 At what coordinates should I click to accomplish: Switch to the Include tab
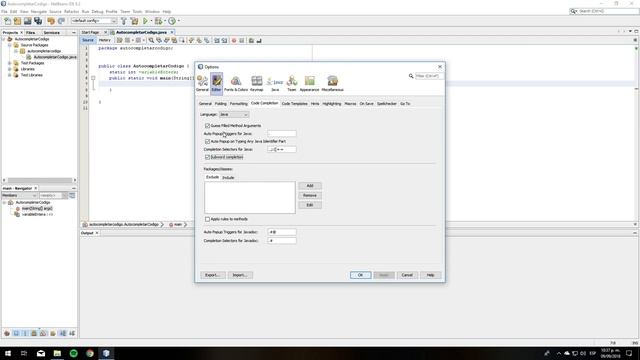click(228, 178)
